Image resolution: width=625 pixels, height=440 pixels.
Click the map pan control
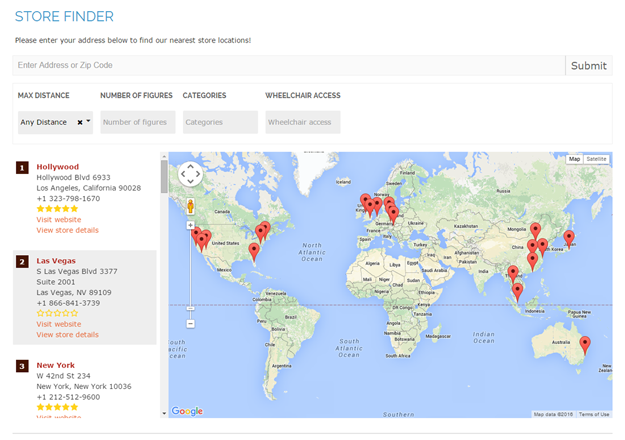click(191, 174)
